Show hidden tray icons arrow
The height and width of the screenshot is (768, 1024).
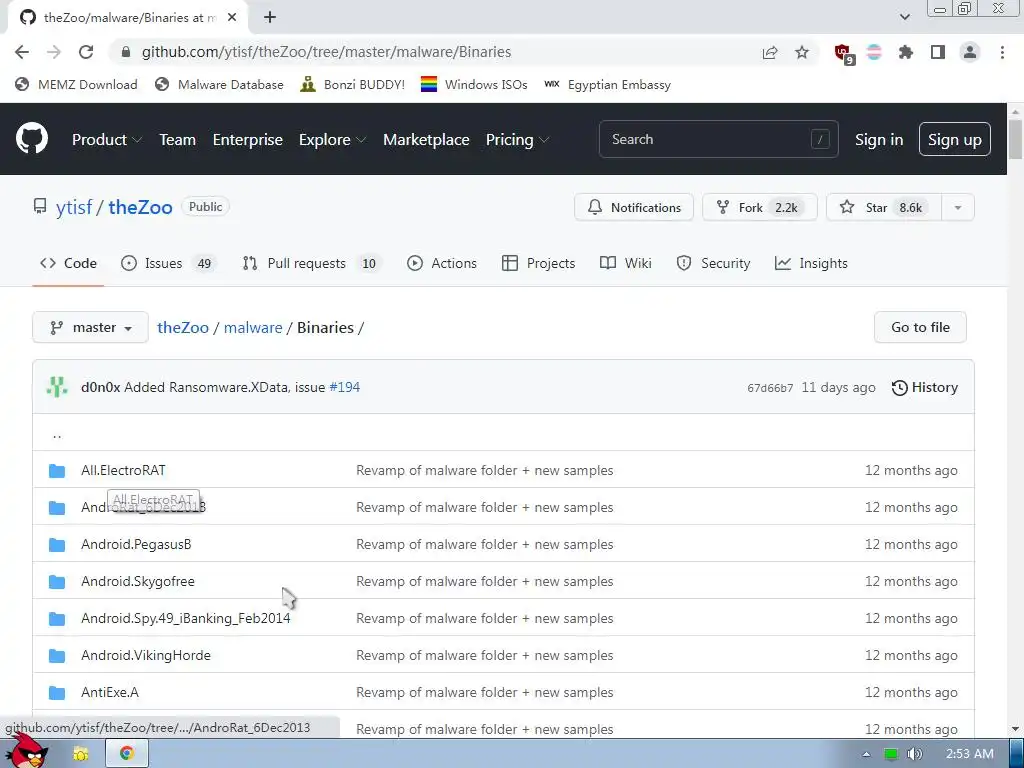(866, 754)
